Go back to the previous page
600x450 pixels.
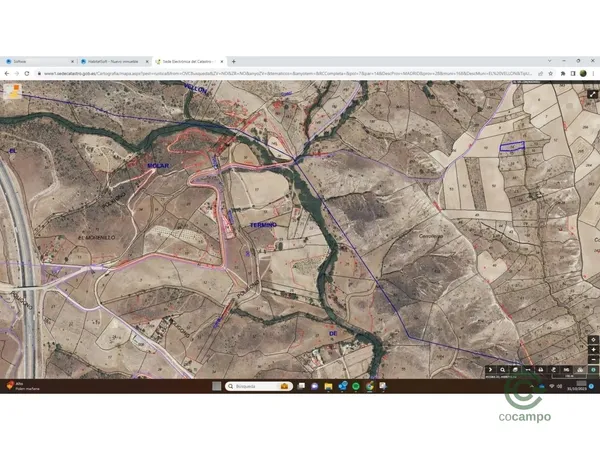point(7,73)
